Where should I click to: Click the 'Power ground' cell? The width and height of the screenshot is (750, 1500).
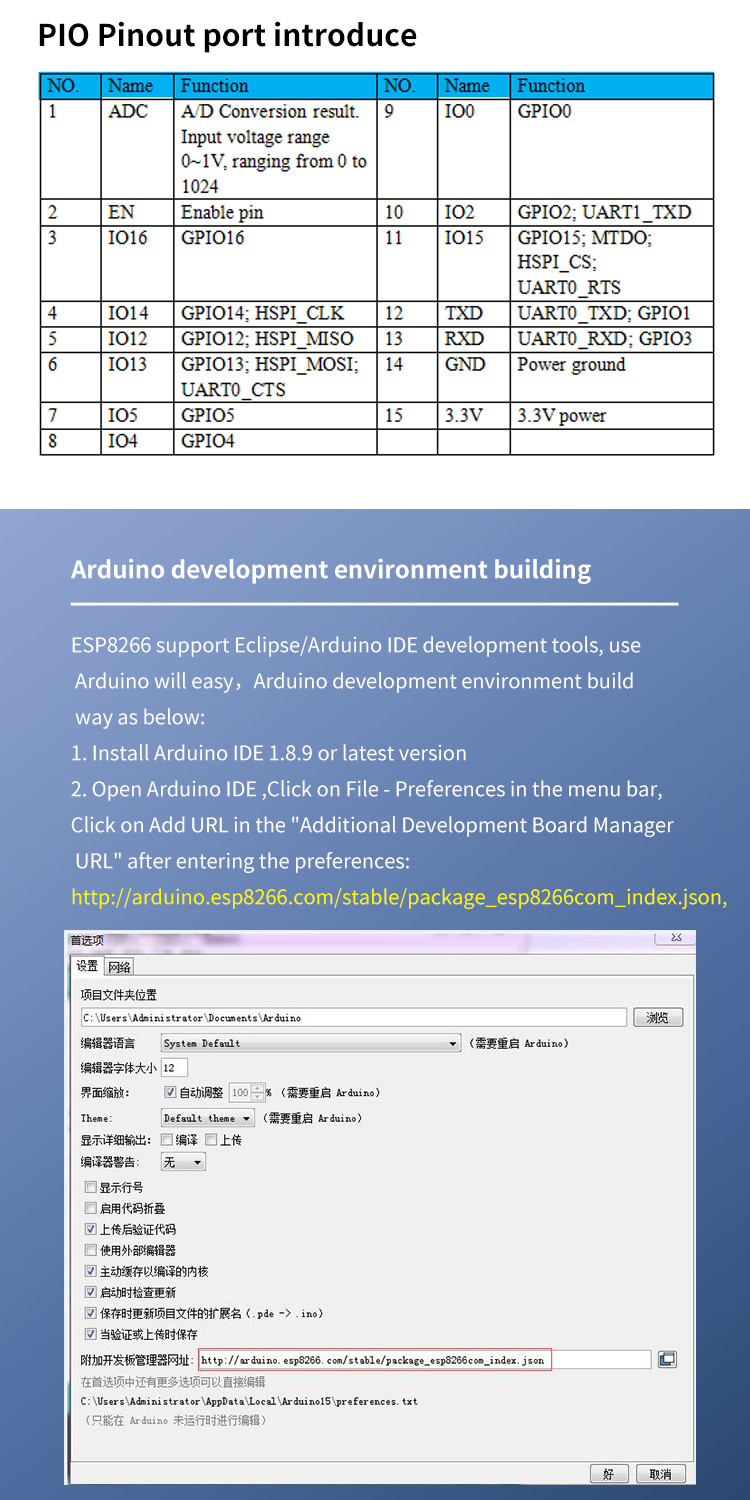(x=611, y=377)
